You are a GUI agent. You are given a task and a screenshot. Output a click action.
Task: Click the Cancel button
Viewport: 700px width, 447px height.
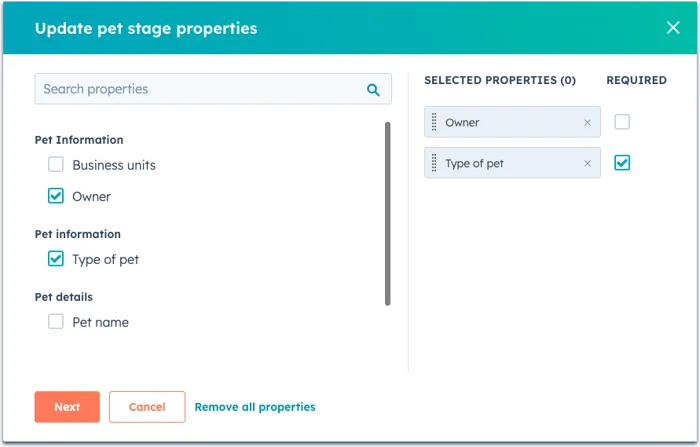[147, 407]
